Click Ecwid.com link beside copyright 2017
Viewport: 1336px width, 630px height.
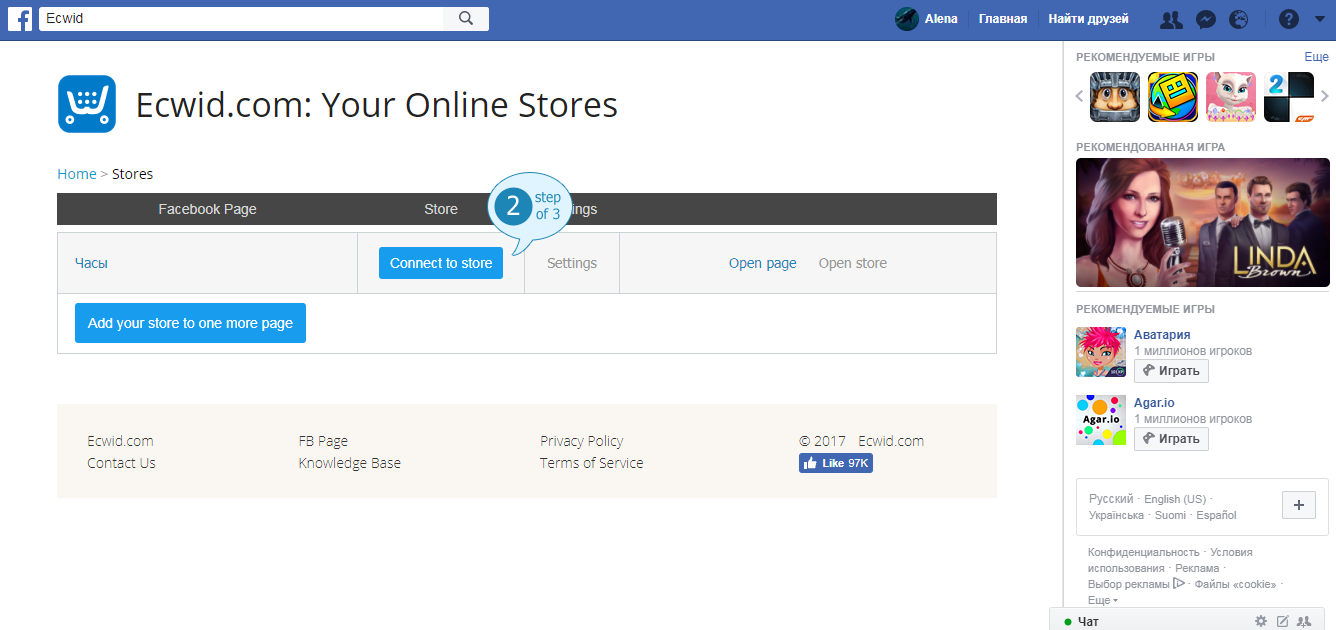click(891, 441)
